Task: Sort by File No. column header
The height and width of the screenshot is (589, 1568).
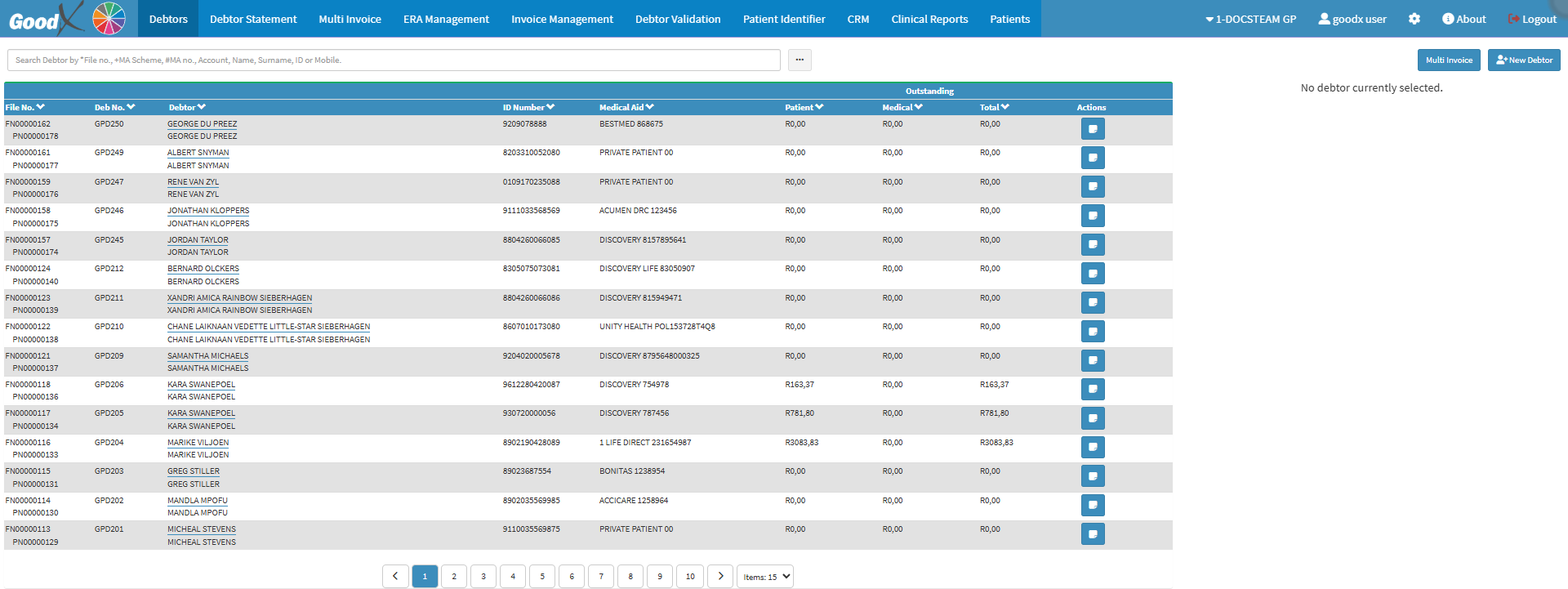Action: 24,107
